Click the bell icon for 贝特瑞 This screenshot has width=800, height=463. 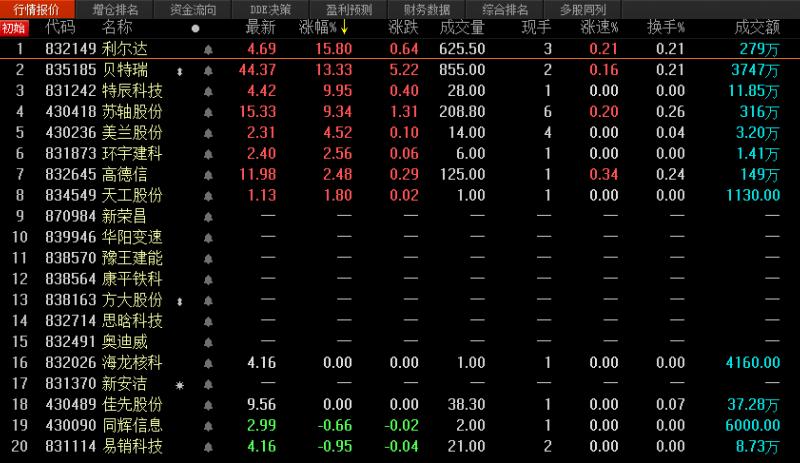(208, 71)
